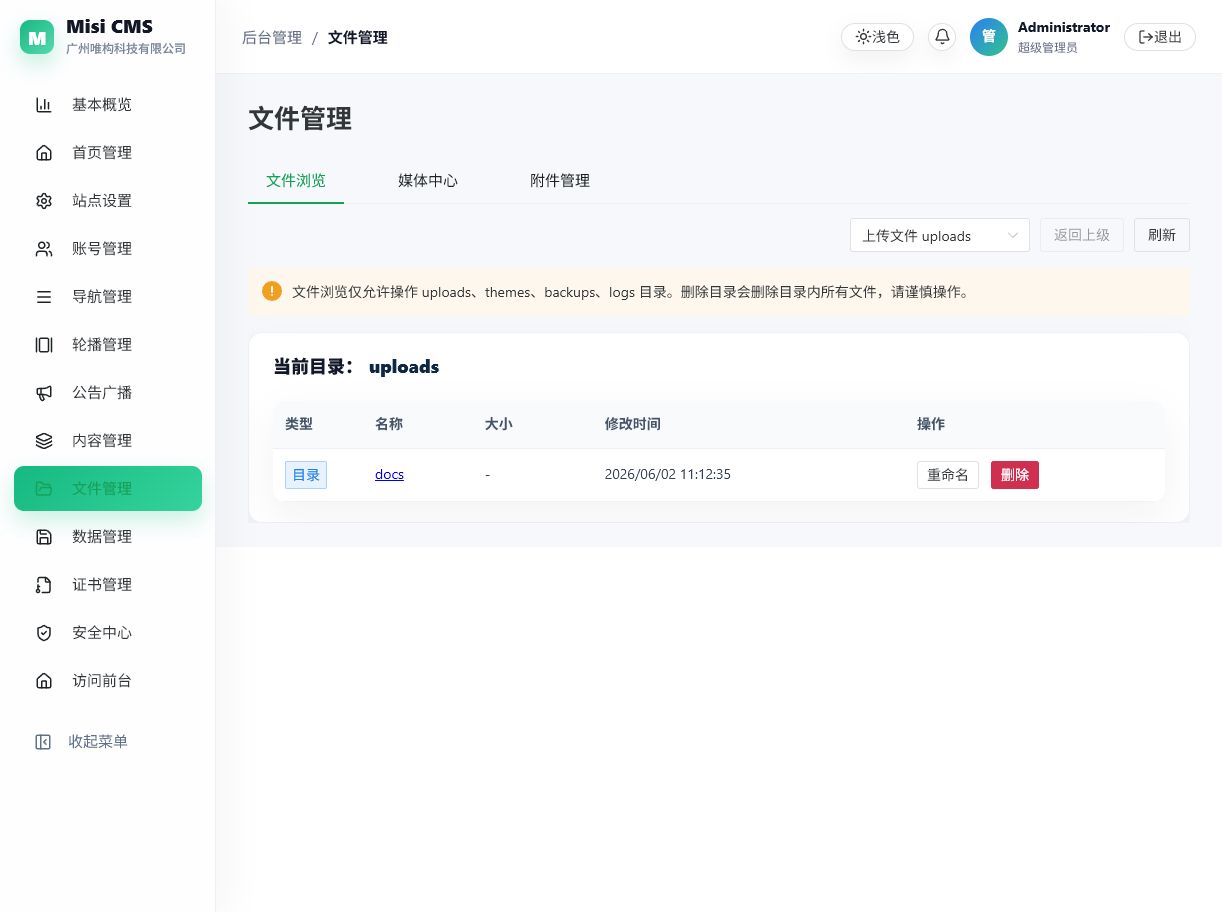Click the 类型 column header

click(x=299, y=424)
